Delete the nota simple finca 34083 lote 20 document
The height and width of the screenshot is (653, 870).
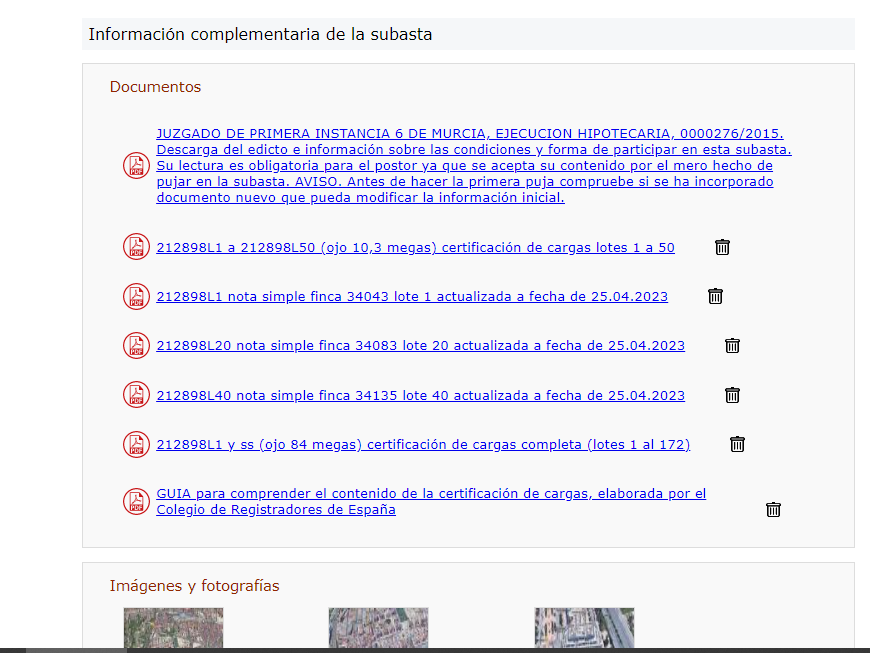click(732, 346)
